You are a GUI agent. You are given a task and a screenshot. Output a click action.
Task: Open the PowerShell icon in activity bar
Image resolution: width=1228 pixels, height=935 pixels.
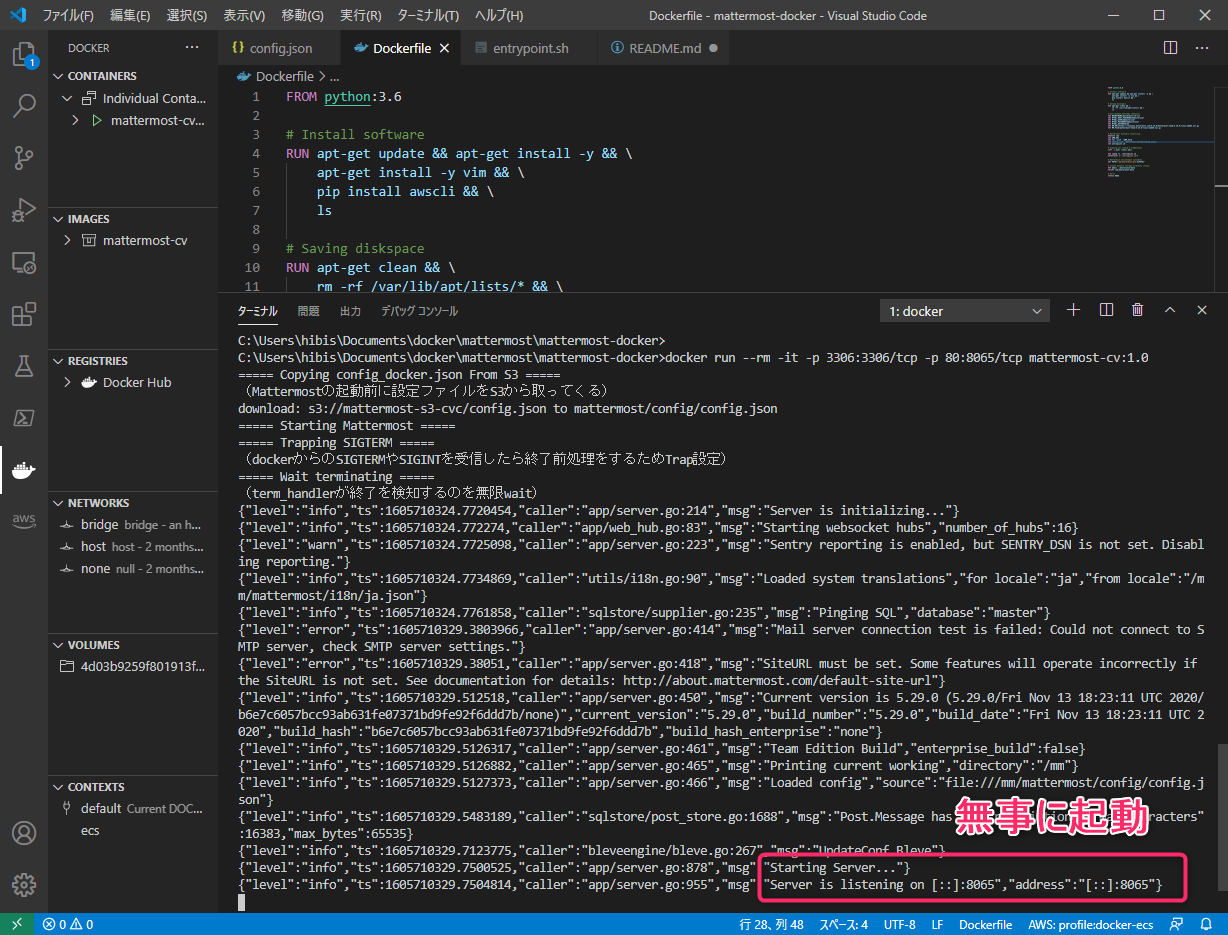pos(24,418)
